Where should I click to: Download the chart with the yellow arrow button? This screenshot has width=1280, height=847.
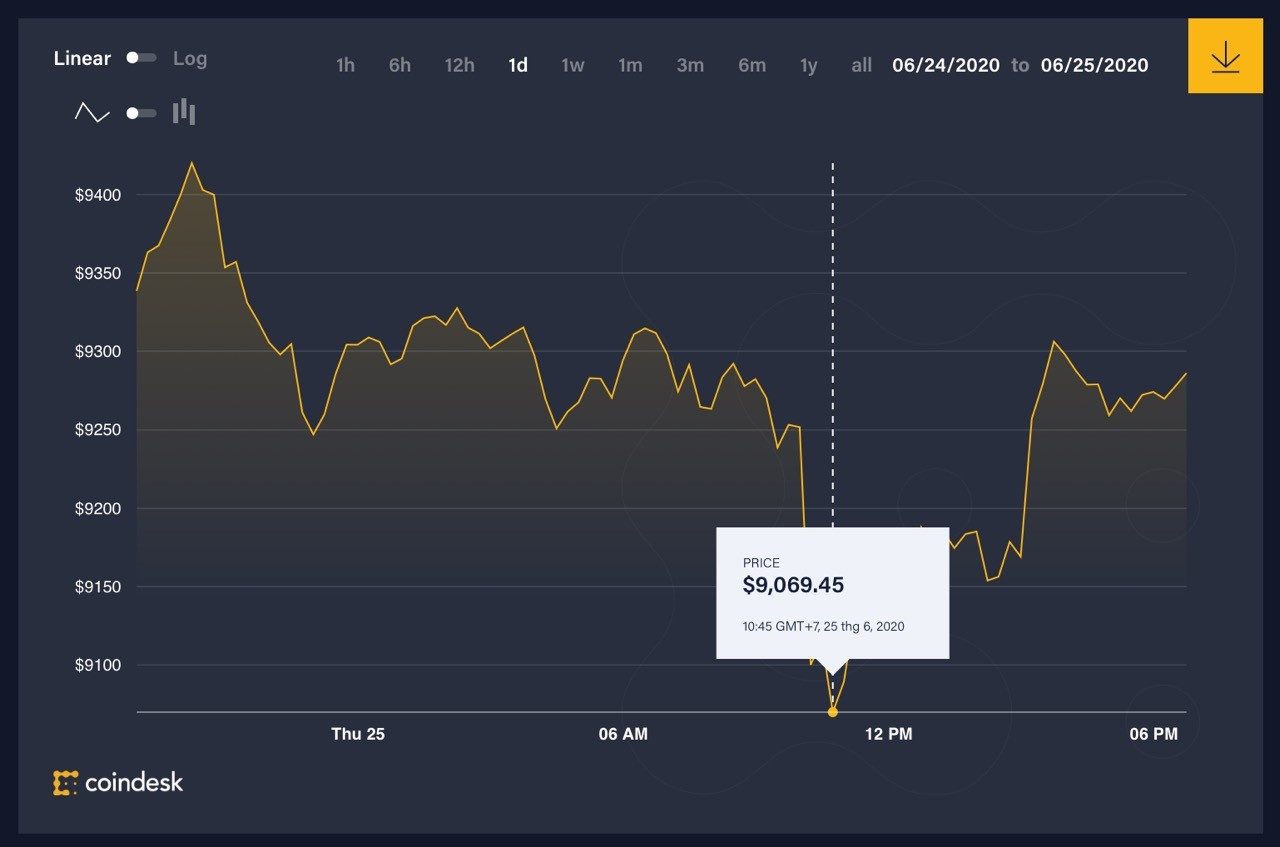(x=1225, y=56)
